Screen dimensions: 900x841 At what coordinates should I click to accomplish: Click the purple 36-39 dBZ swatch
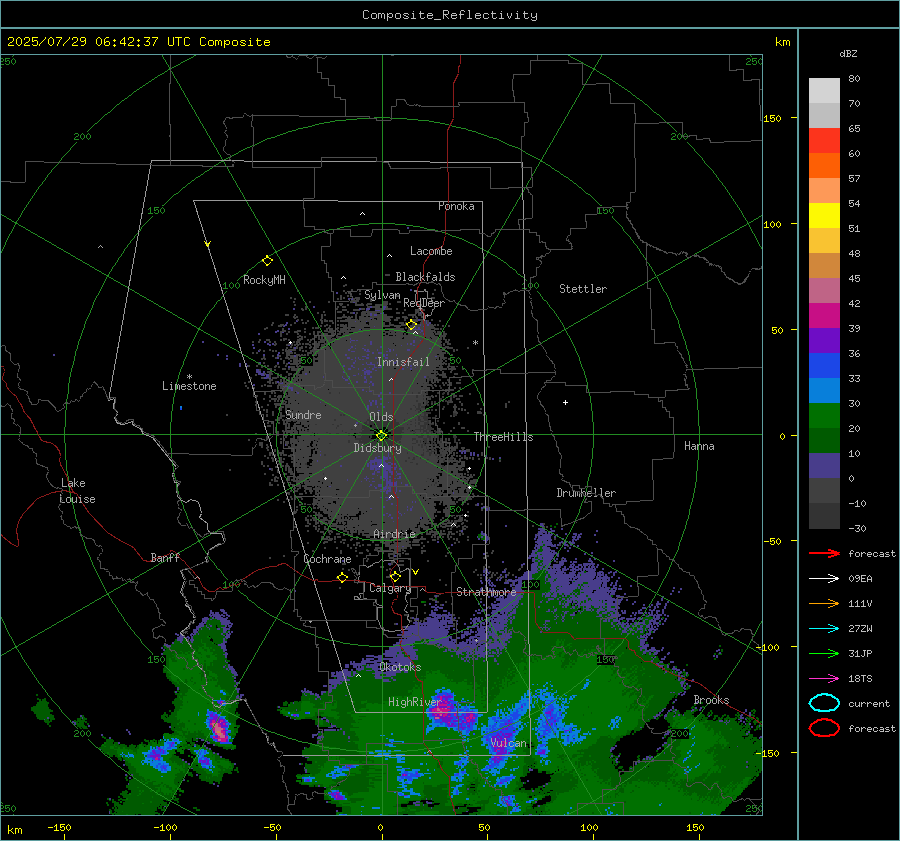click(x=824, y=341)
